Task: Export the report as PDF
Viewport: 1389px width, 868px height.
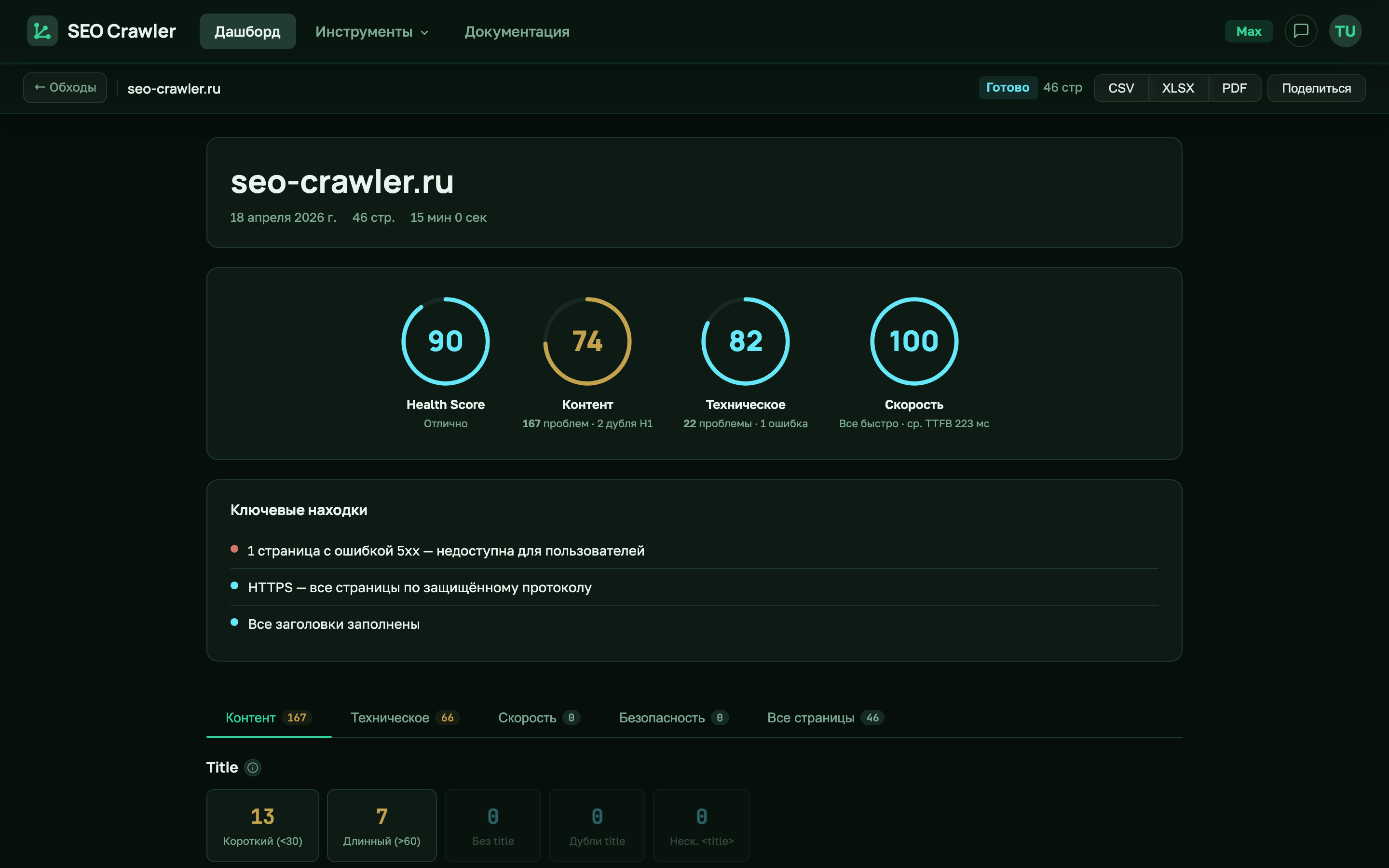Action: (1234, 88)
